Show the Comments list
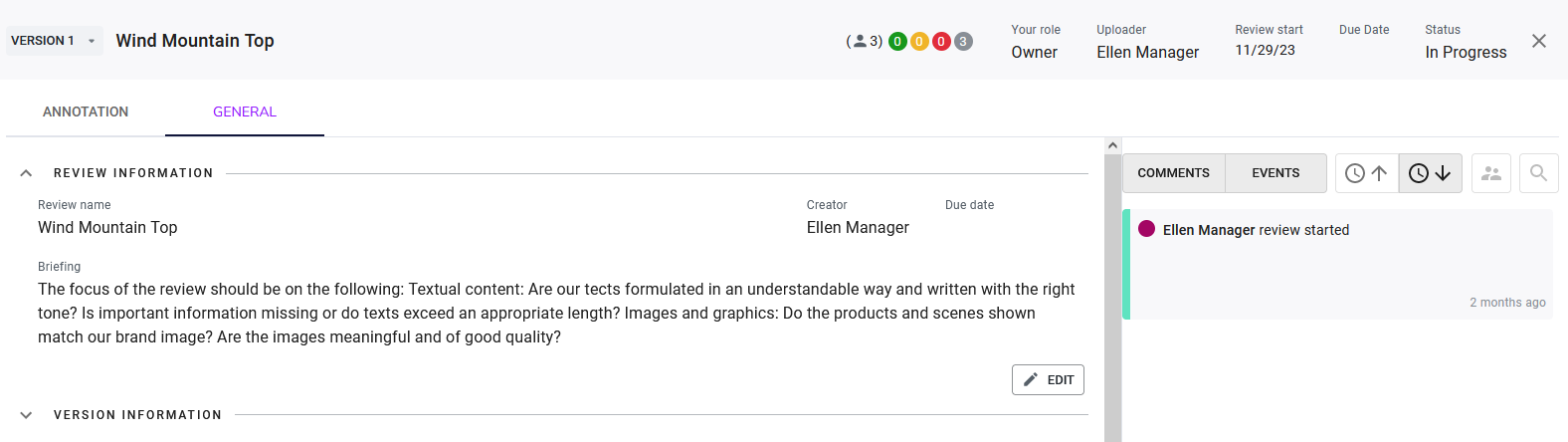This screenshot has height=442, width=1568. 1174,173
